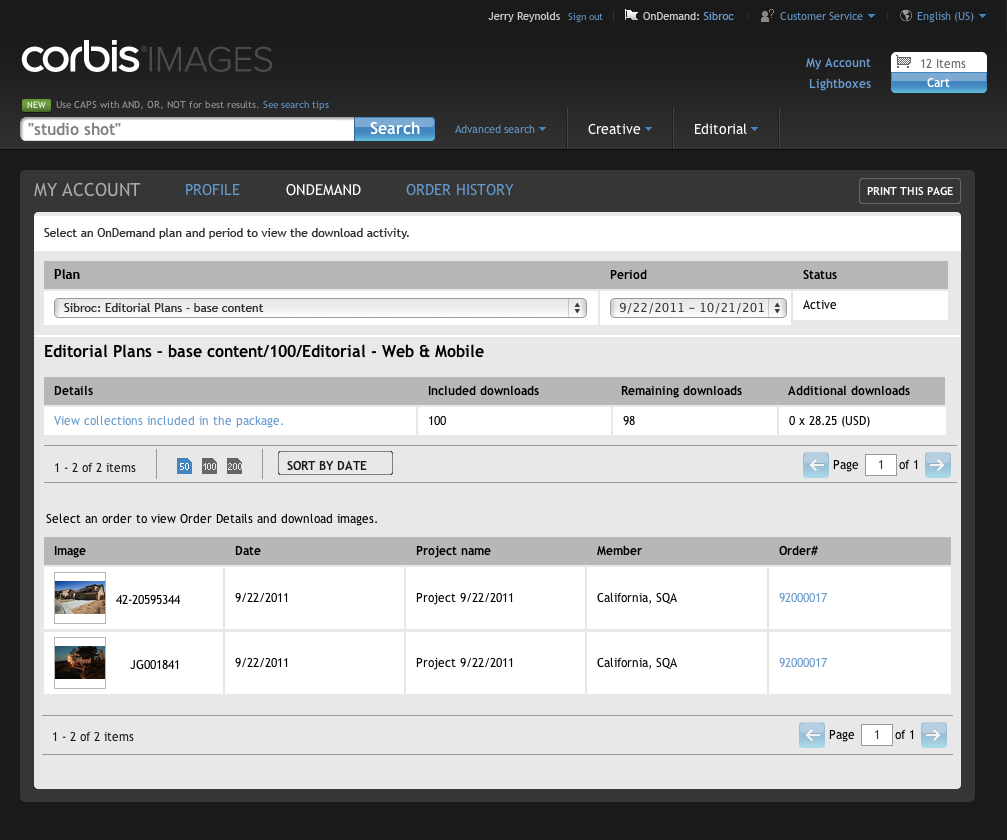Image resolution: width=1007 pixels, height=840 pixels.
Task: Click the My Account section heading
Action: click(x=87, y=190)
